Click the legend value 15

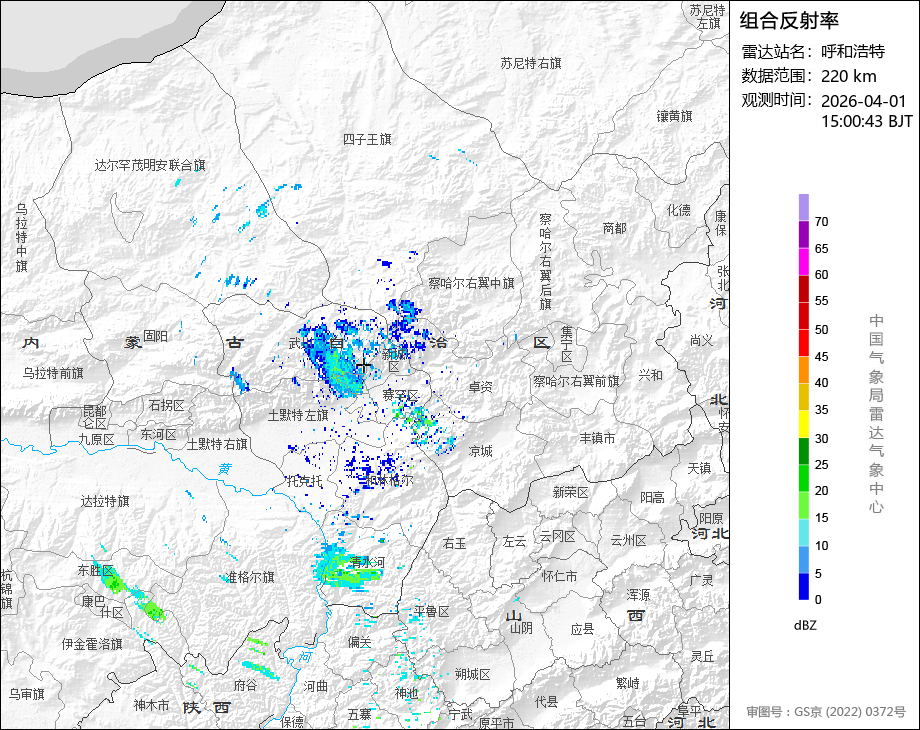click(821, 518)
